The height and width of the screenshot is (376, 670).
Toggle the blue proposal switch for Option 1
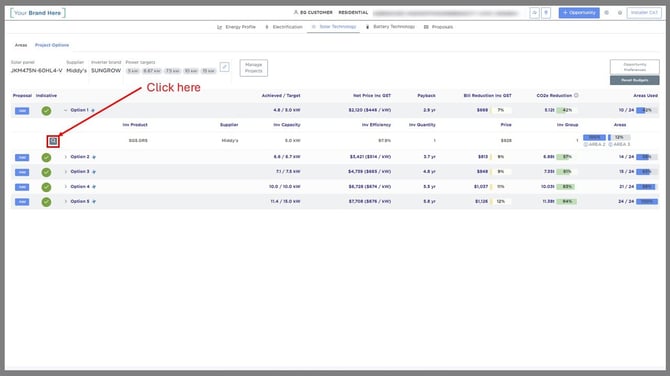[x=22, y=111]
